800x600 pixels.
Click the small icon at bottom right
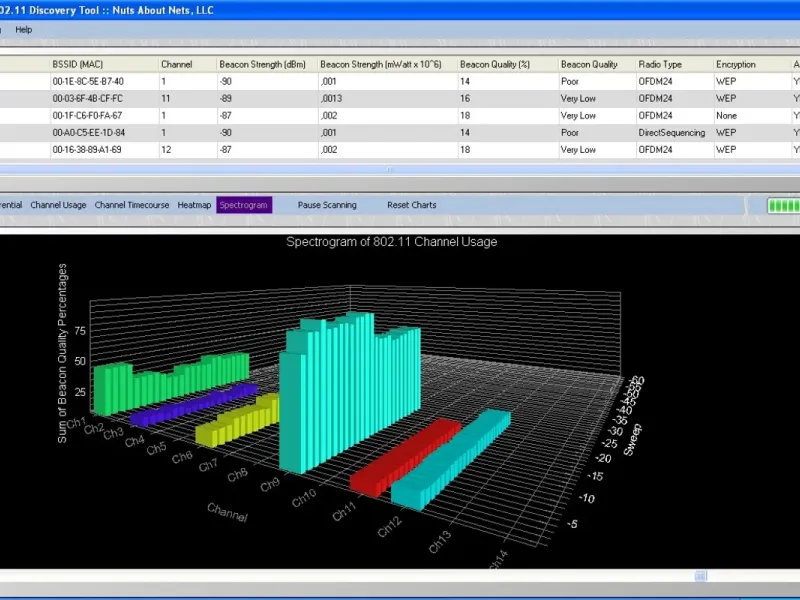pos(701,576)
